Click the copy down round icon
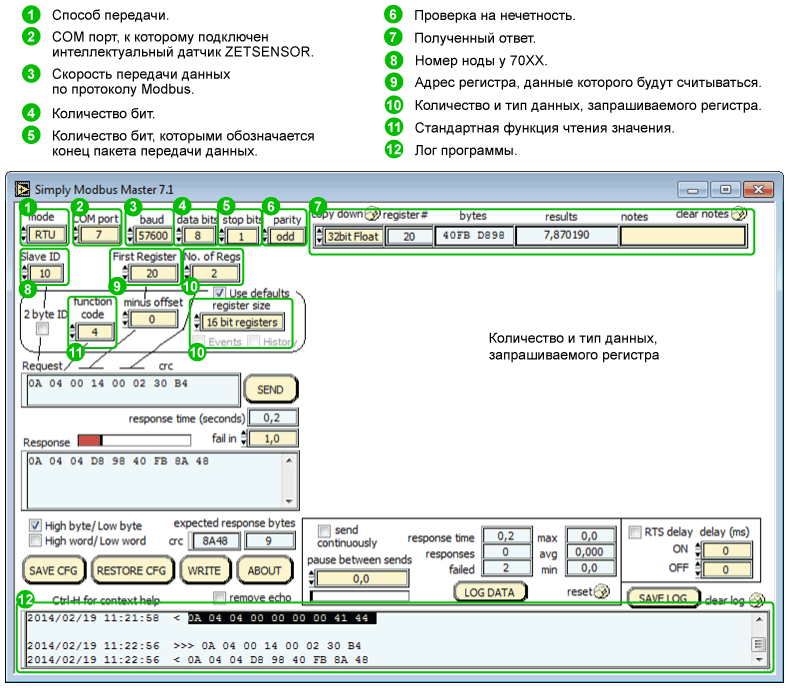 click(372, 214)
